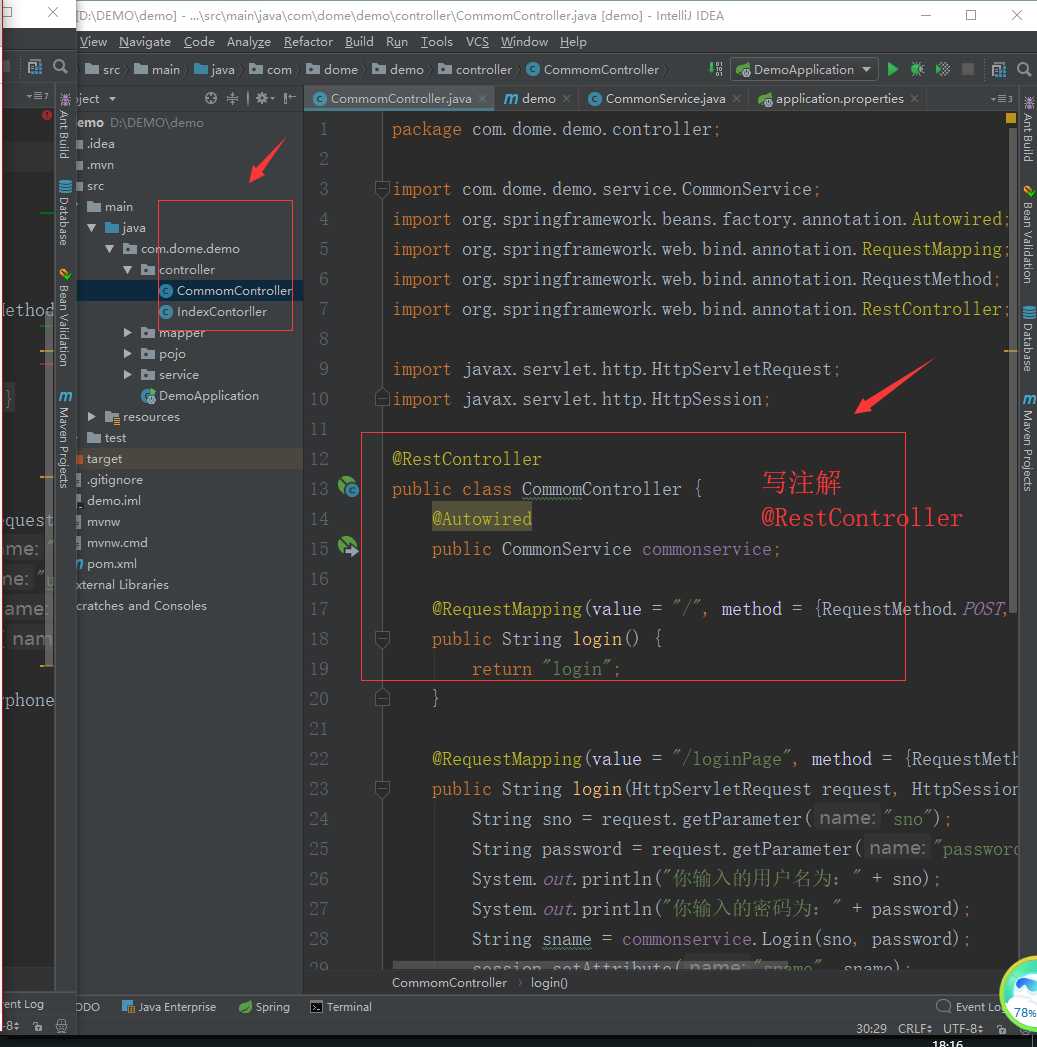Click the login() breadcrumb below the editor
This screenshot has height=1047, width=1037.
click(x=549, y=983)
